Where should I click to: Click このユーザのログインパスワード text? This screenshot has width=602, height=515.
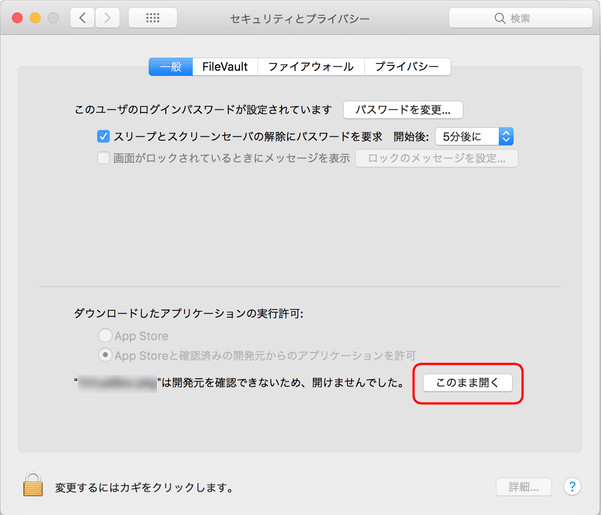(203, 110)
